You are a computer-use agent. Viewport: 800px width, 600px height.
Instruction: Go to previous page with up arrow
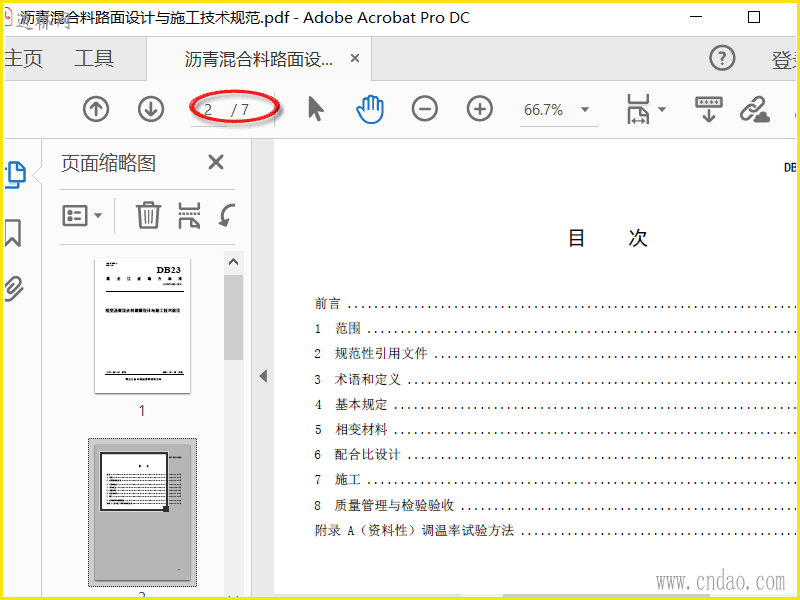point(96,109)
